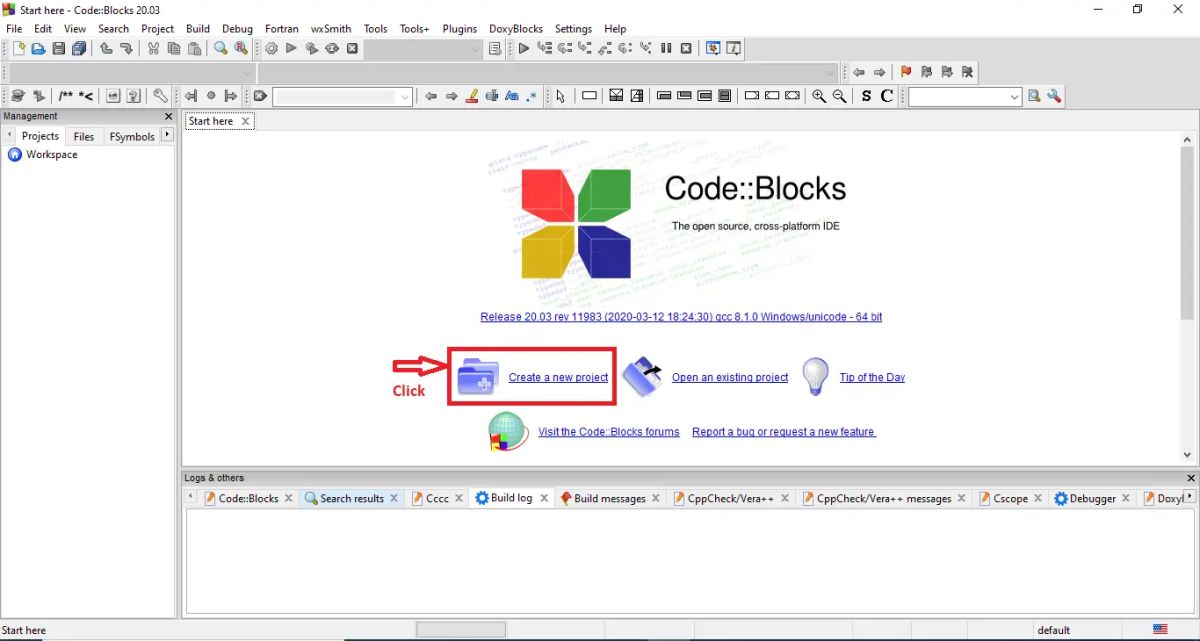Viewport: 1200px width, 641px height.
Task: Click the status bar progress indicator
Action: (460, 630)
